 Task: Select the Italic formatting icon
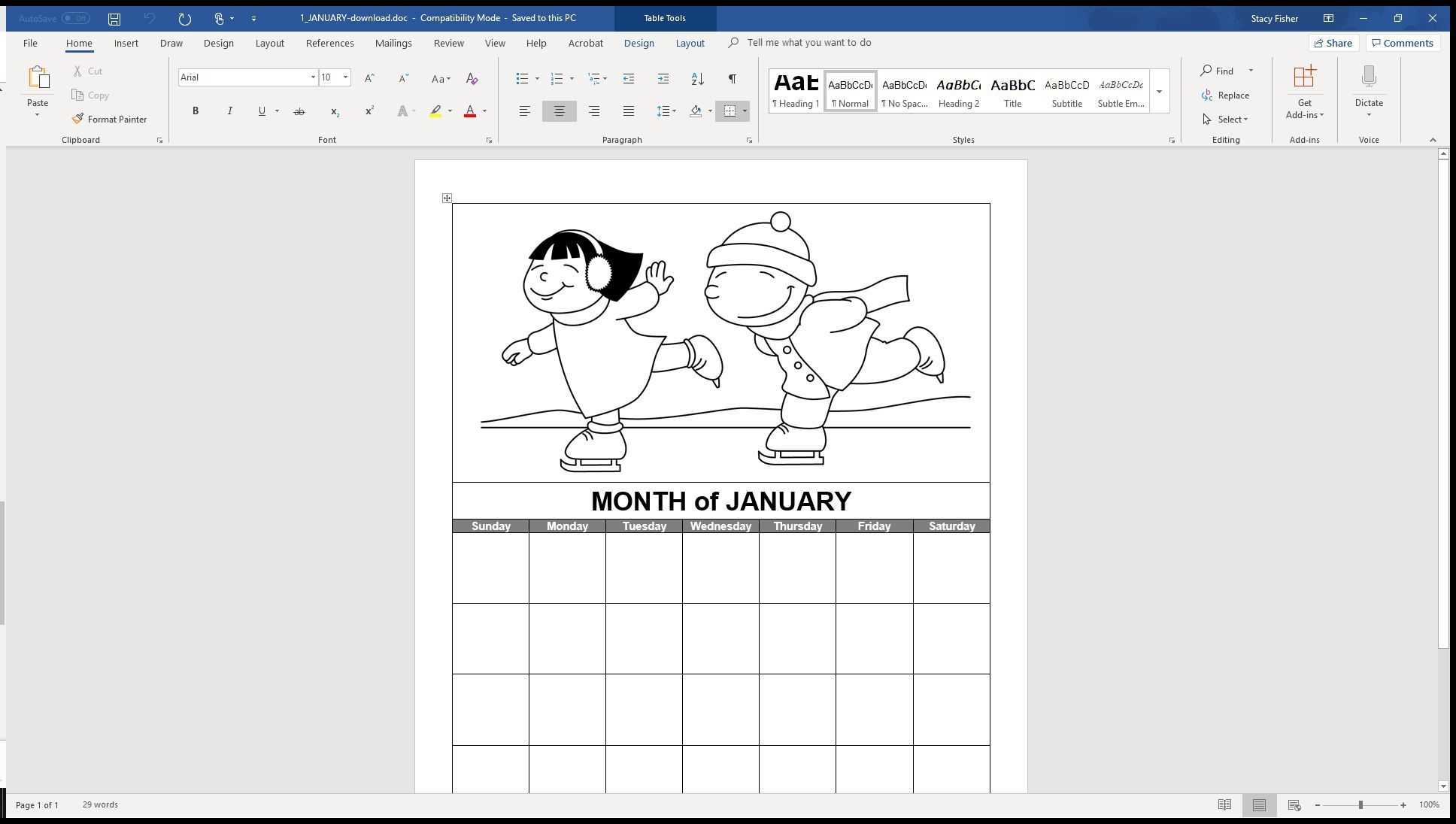coord(229,111)
